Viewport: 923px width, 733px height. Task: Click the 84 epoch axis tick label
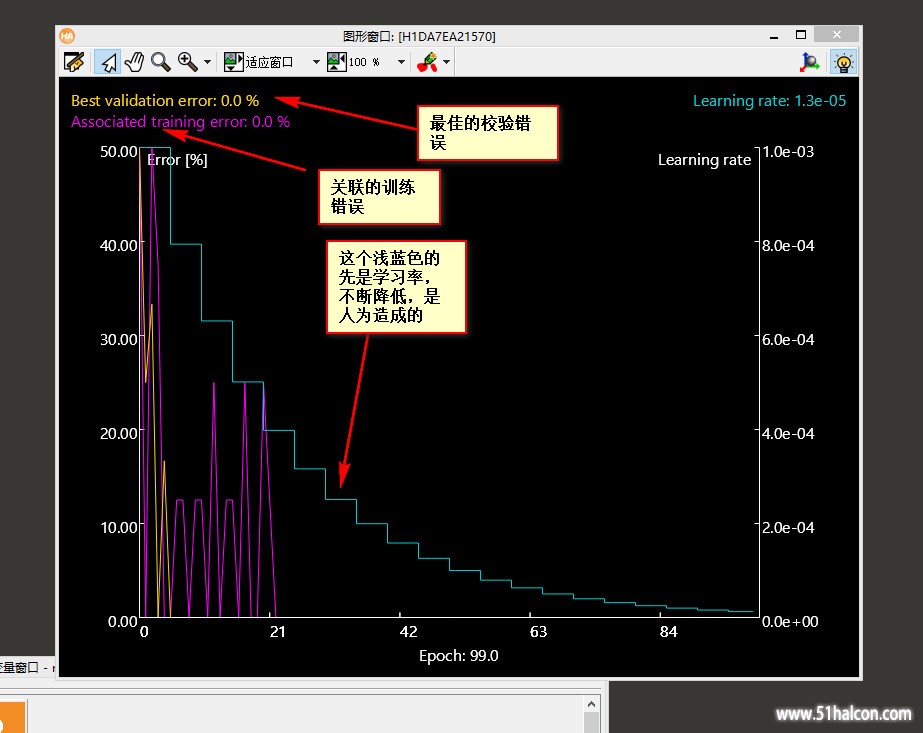(x=668, y=632)
